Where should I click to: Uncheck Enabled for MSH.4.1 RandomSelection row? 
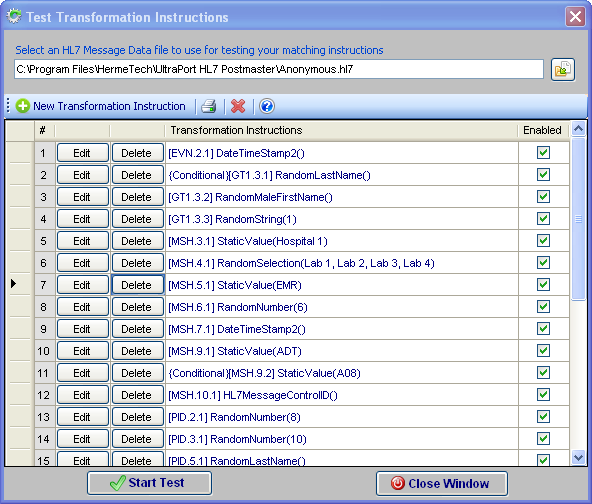tap(543, 262)
